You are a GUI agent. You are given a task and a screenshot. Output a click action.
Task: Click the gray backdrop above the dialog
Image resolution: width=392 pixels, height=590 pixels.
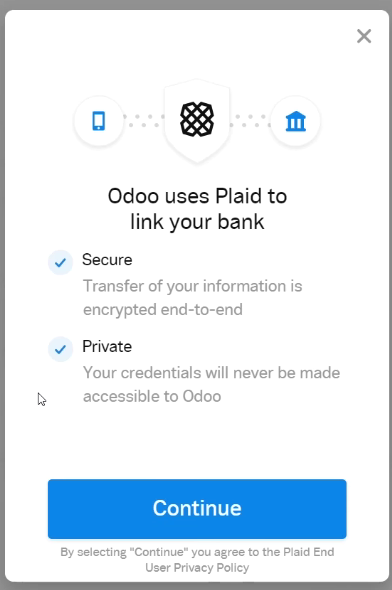click(x=196, y=4)
